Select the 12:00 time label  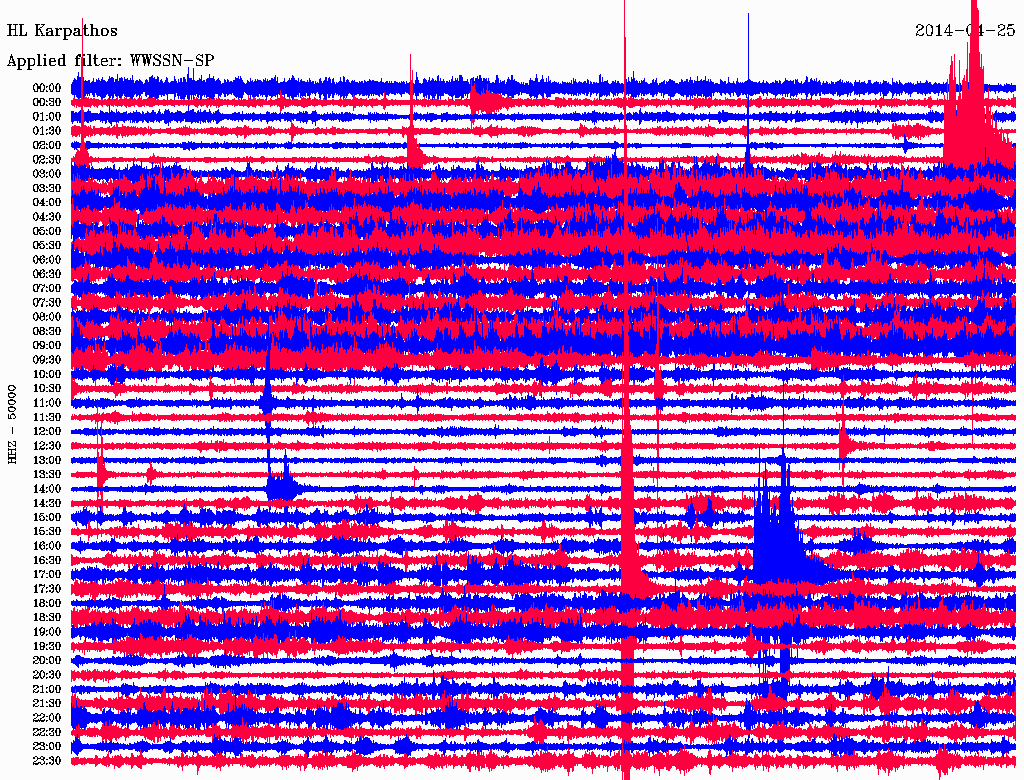click(x=47, y=431)
